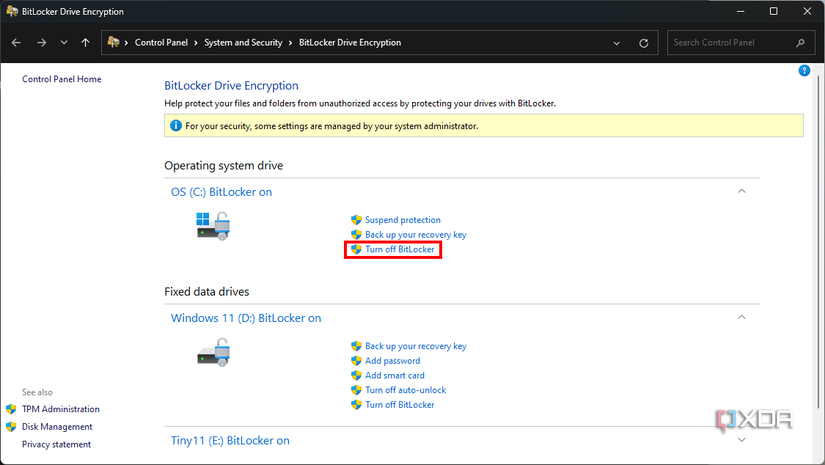Go to System and Security breadcrumb
The height and width of the screenshot is (465, 825).
tap(244, 43)
